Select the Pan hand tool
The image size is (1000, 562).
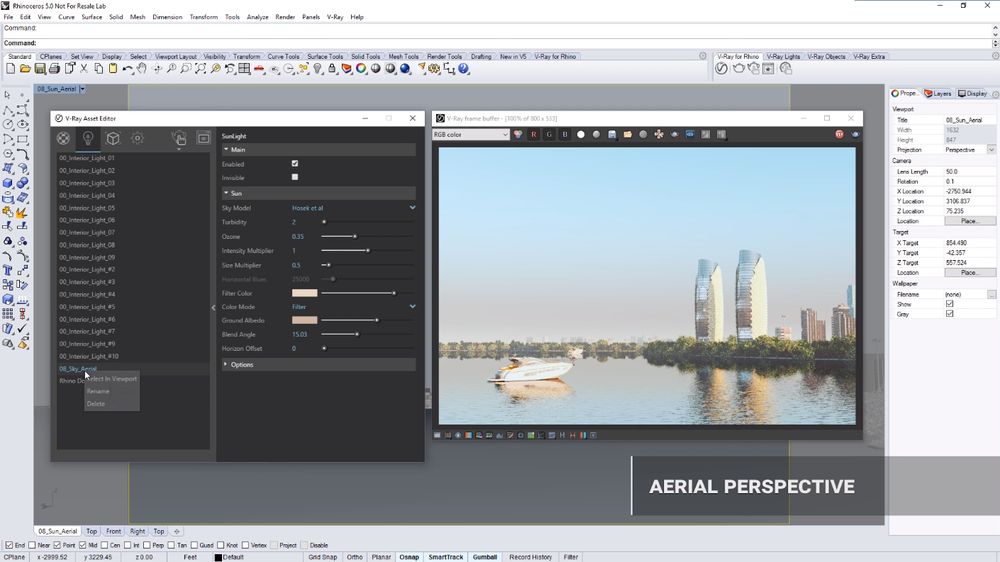click(142, 69)
